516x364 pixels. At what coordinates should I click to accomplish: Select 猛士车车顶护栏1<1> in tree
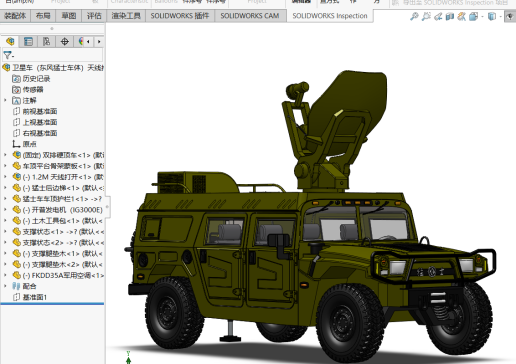pos(58,199)
